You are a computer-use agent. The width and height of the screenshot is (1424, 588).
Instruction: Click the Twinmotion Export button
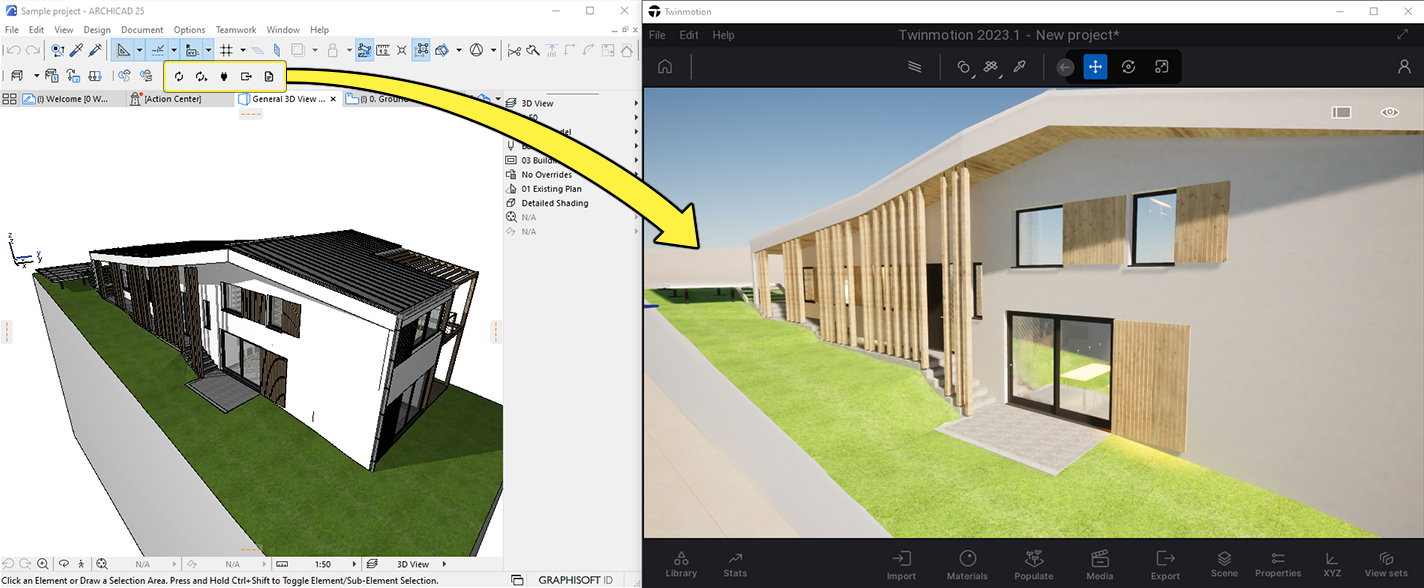(x=1165, y=564)
